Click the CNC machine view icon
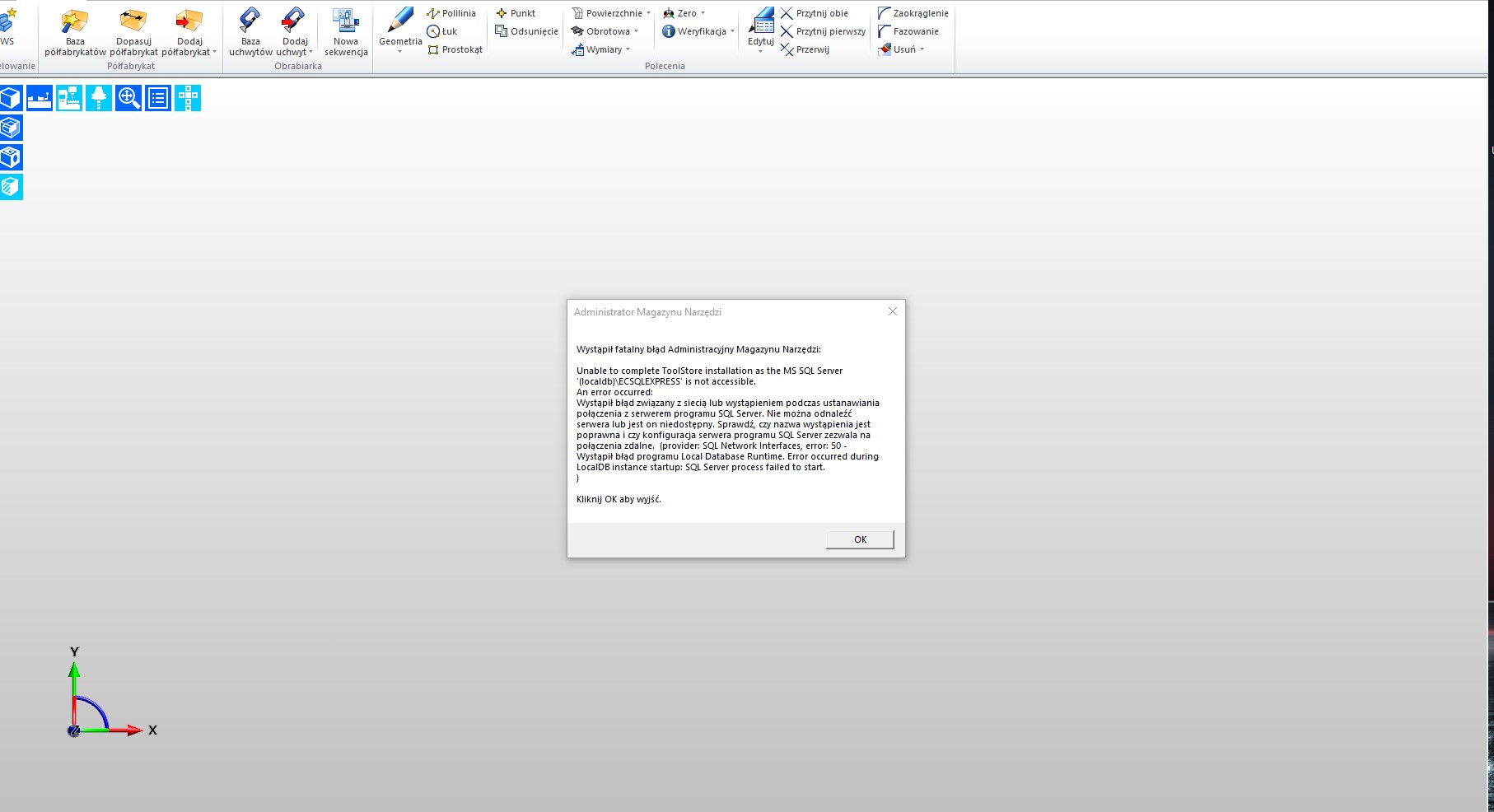Viewport: 1494px width, 812px height. (69, 98)
